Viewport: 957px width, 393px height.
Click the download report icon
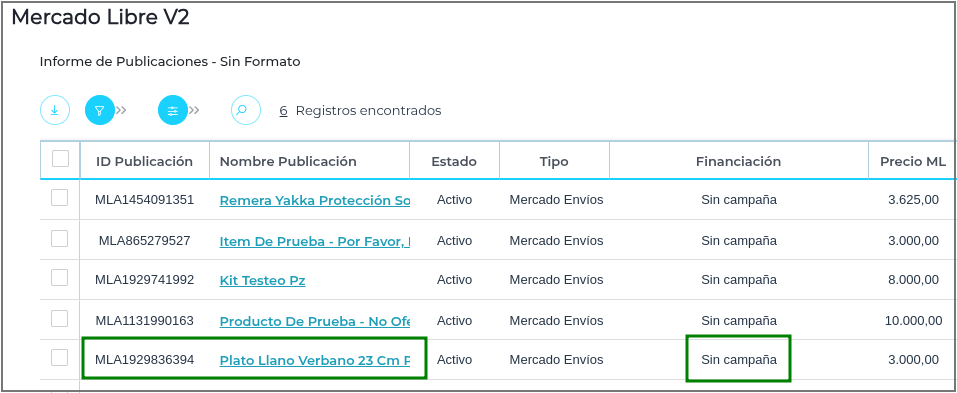[55, 110]
